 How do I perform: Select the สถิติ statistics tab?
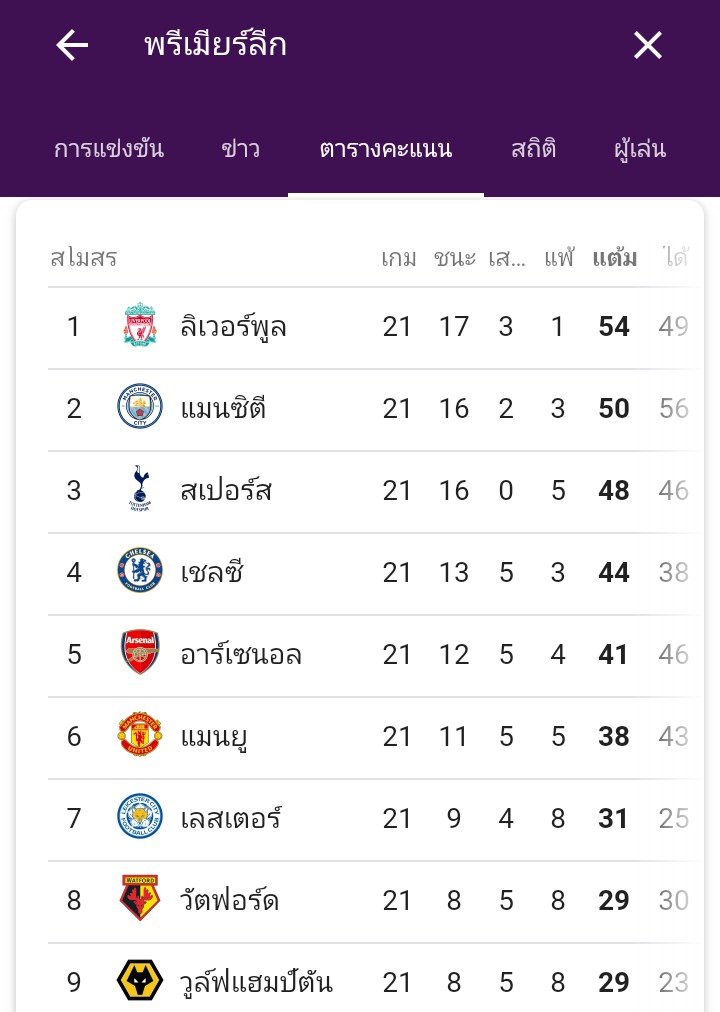tap(534, 149)
